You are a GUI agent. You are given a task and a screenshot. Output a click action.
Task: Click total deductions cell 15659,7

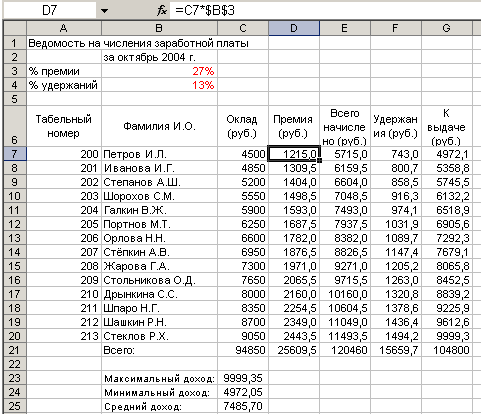coord(396,350)
